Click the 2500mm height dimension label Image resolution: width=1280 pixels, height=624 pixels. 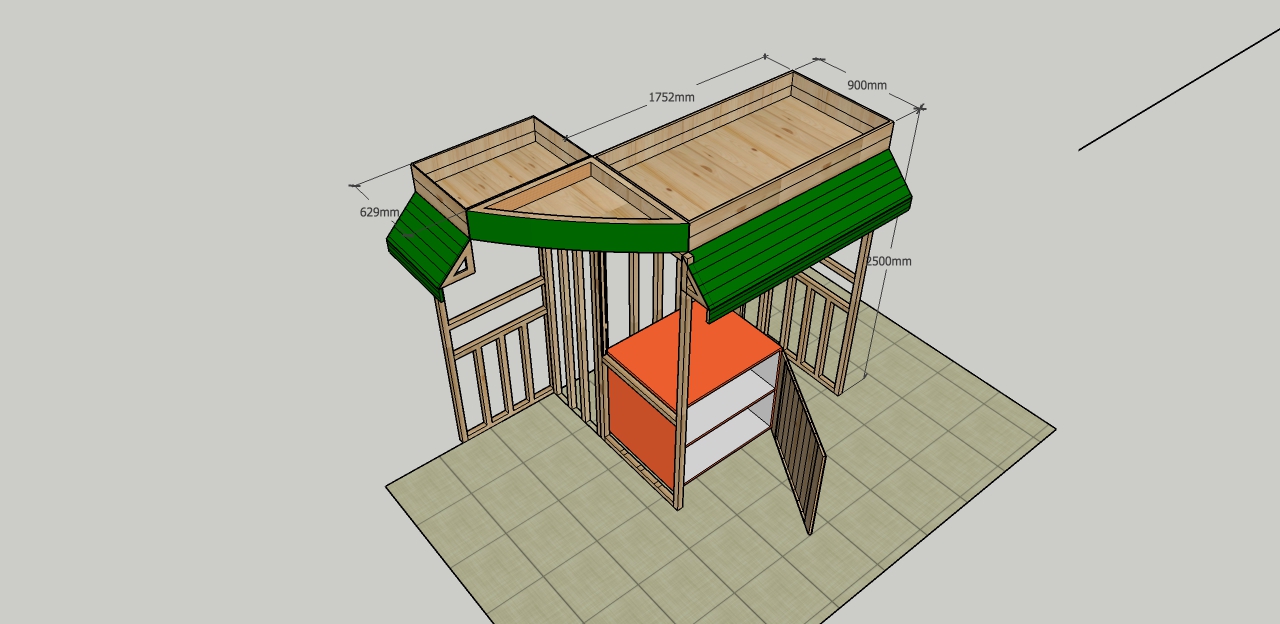(888, 261)
